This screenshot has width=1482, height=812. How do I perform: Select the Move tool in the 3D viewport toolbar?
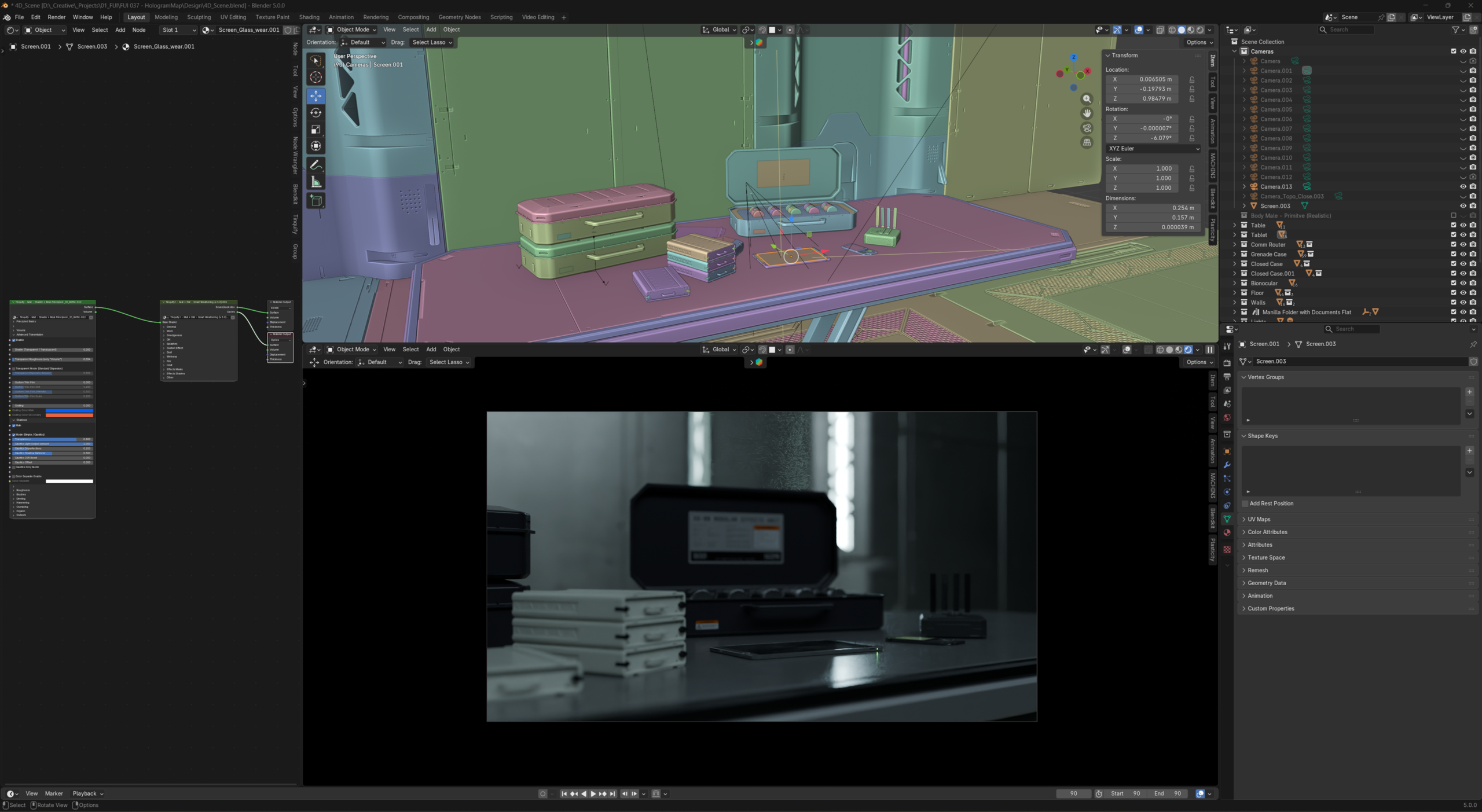[x=316, y=96]
